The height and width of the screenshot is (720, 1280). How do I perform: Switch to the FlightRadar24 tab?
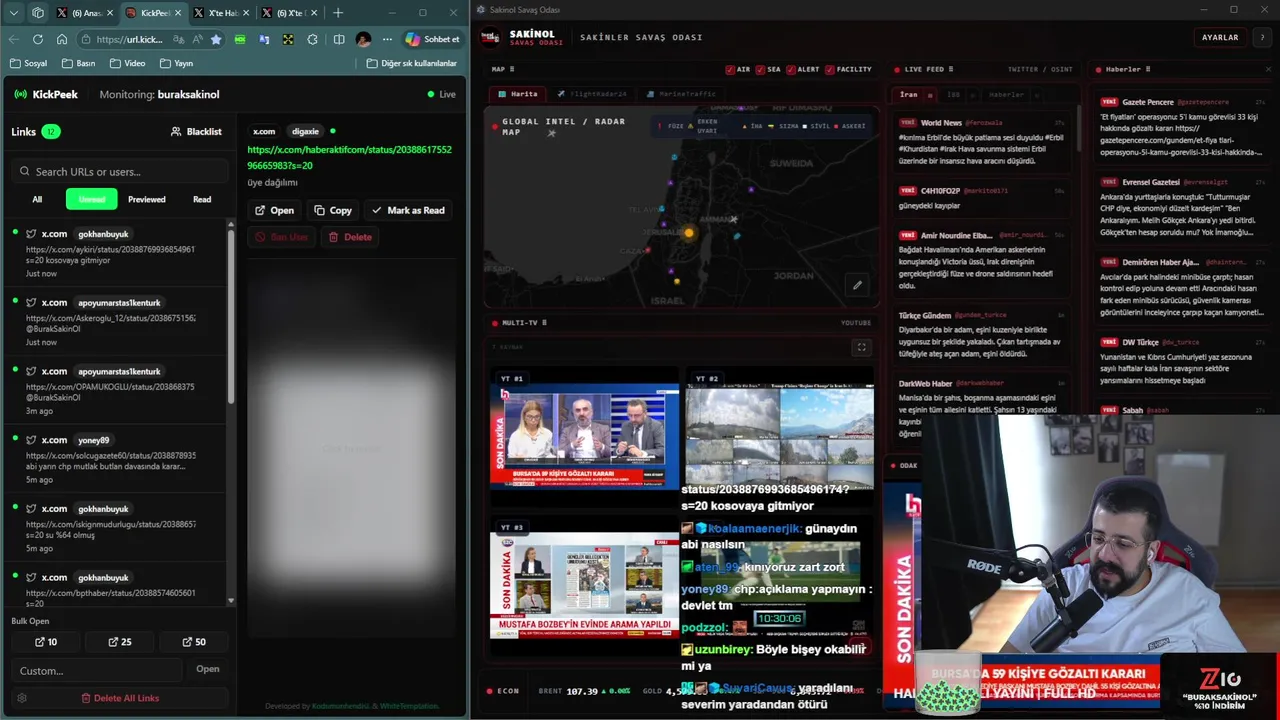click(x=593, y=94)
